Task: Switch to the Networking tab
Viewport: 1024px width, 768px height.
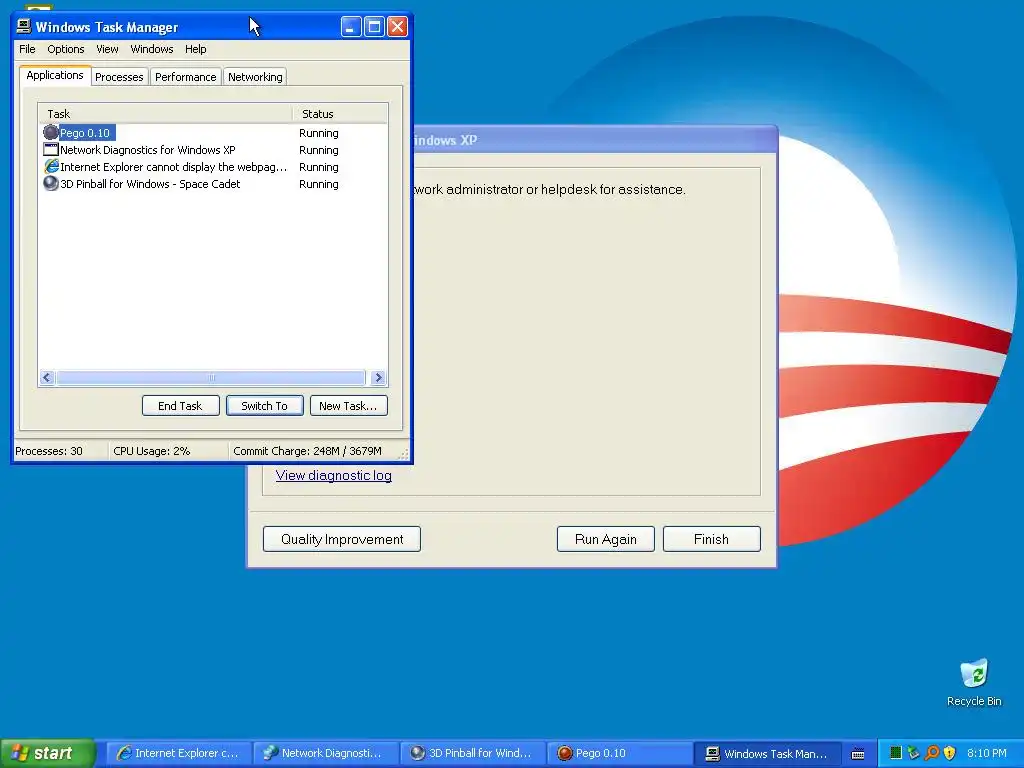Action: tap(255, 77)
